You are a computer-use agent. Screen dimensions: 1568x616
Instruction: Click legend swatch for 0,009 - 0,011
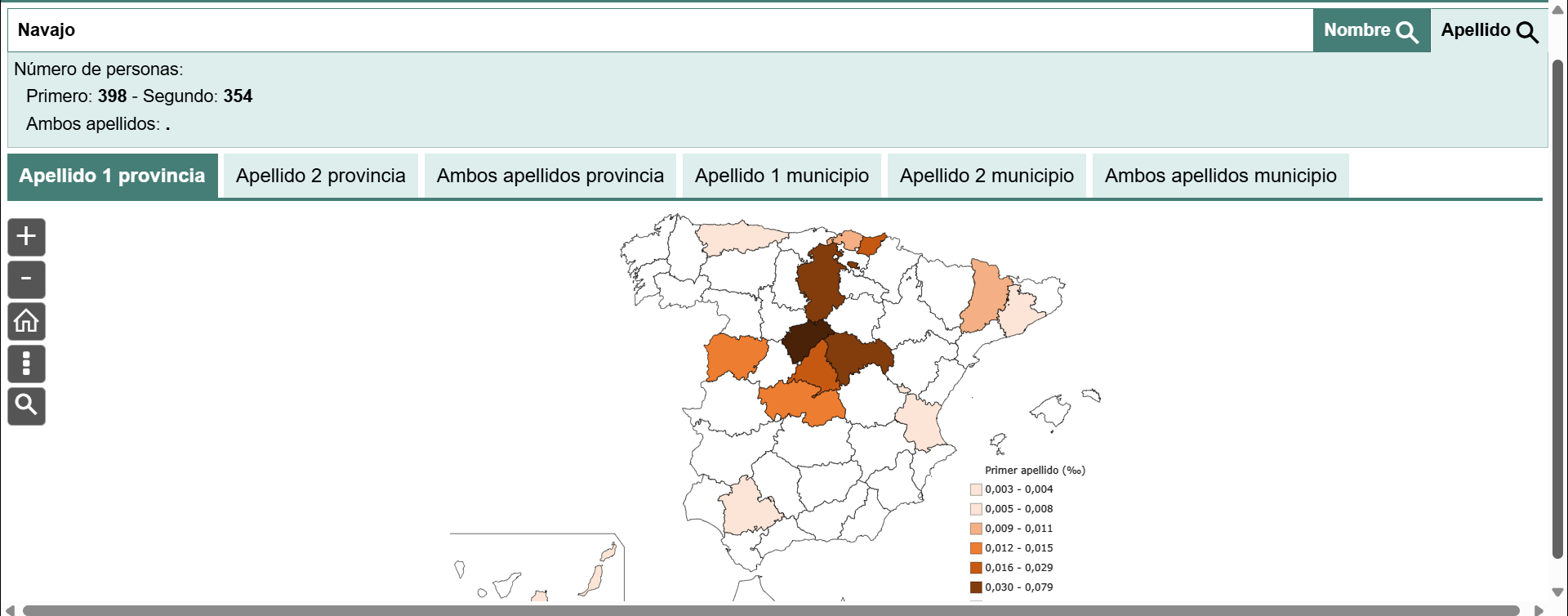(x=976, y=529)
